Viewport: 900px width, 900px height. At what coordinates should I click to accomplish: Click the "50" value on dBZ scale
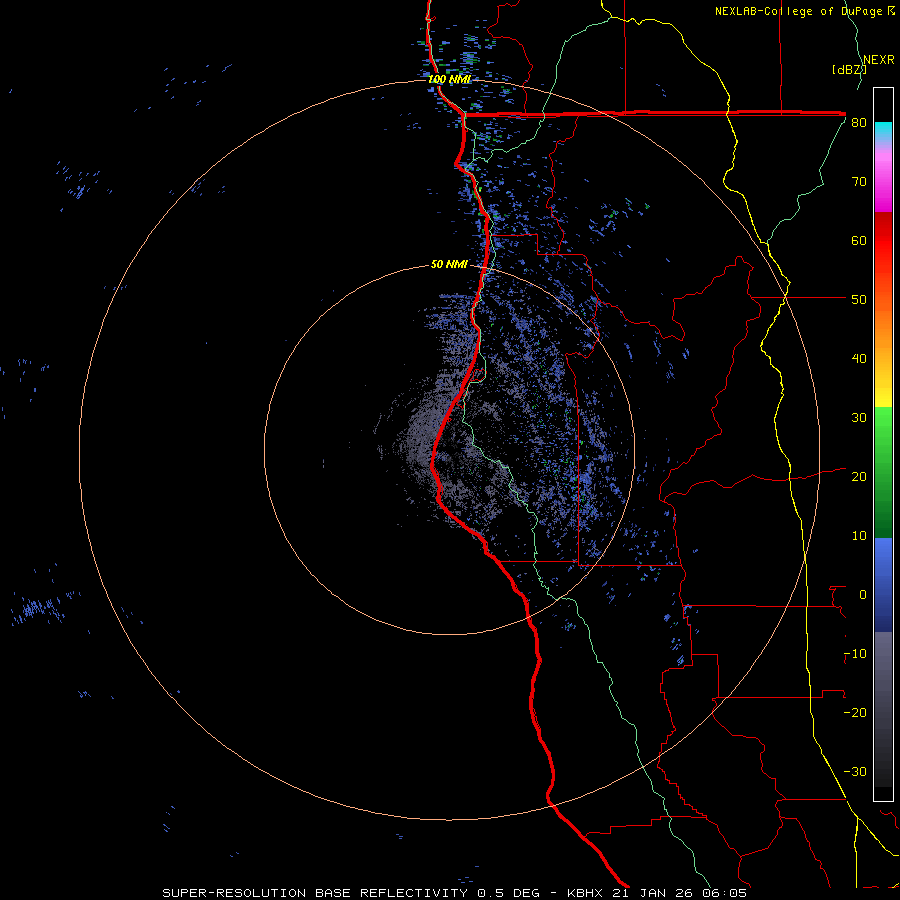click(x=859, y=300)
